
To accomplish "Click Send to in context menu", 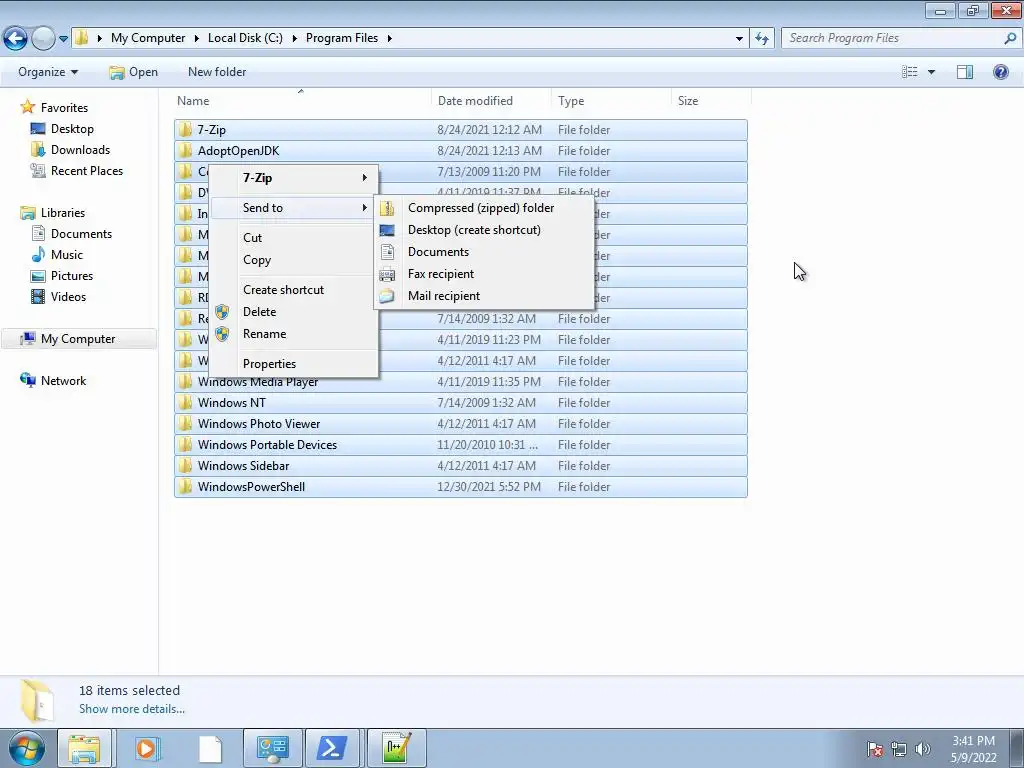I will [294, 208].
